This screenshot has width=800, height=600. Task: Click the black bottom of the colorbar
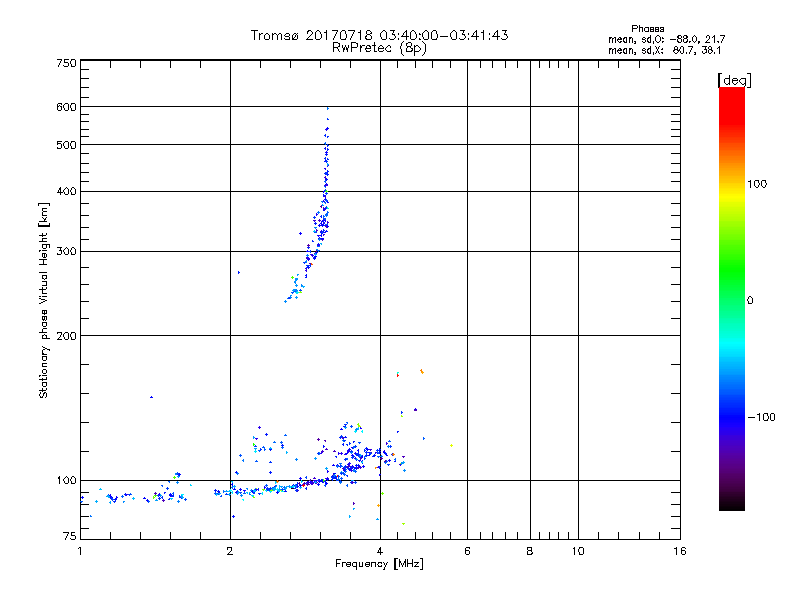click(732, 503)
